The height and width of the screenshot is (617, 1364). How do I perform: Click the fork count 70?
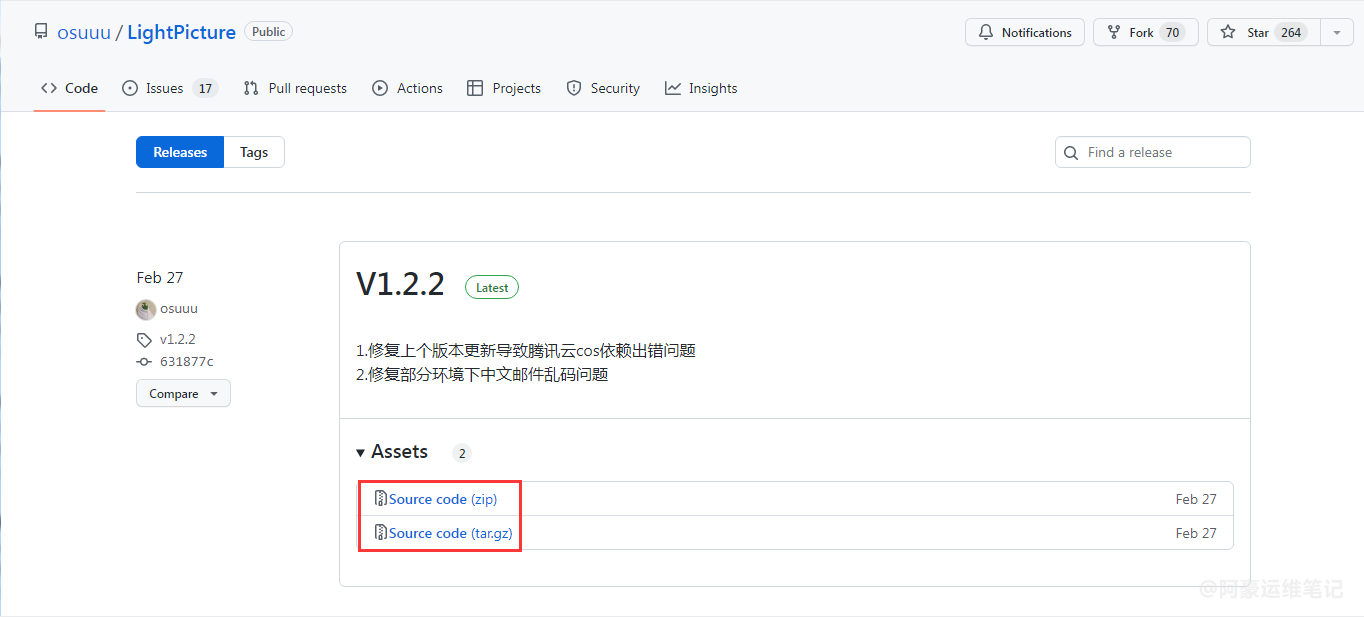(1173, 32)
